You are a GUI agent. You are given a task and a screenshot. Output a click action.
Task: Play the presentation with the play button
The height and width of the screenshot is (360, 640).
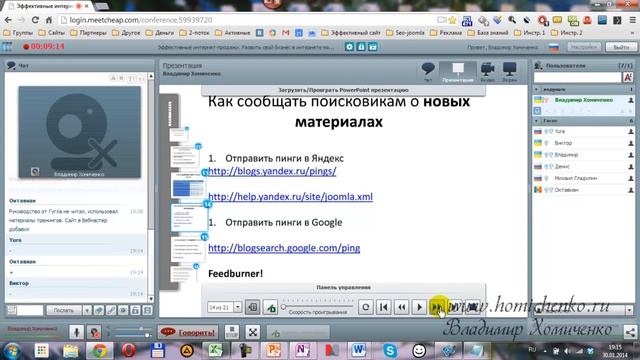tap(419, 307)
